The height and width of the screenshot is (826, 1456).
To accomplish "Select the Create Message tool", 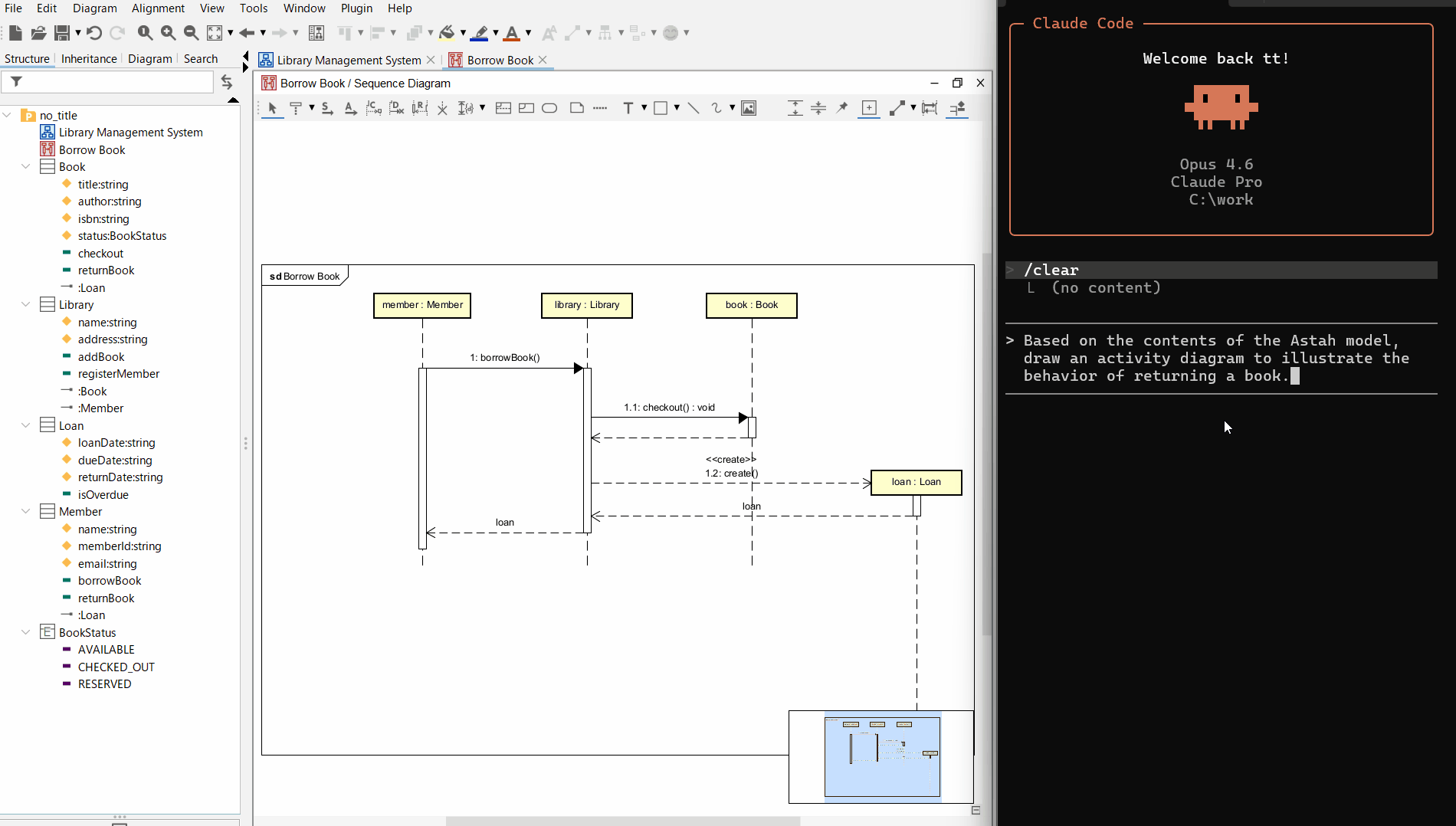I will point(373,108).
